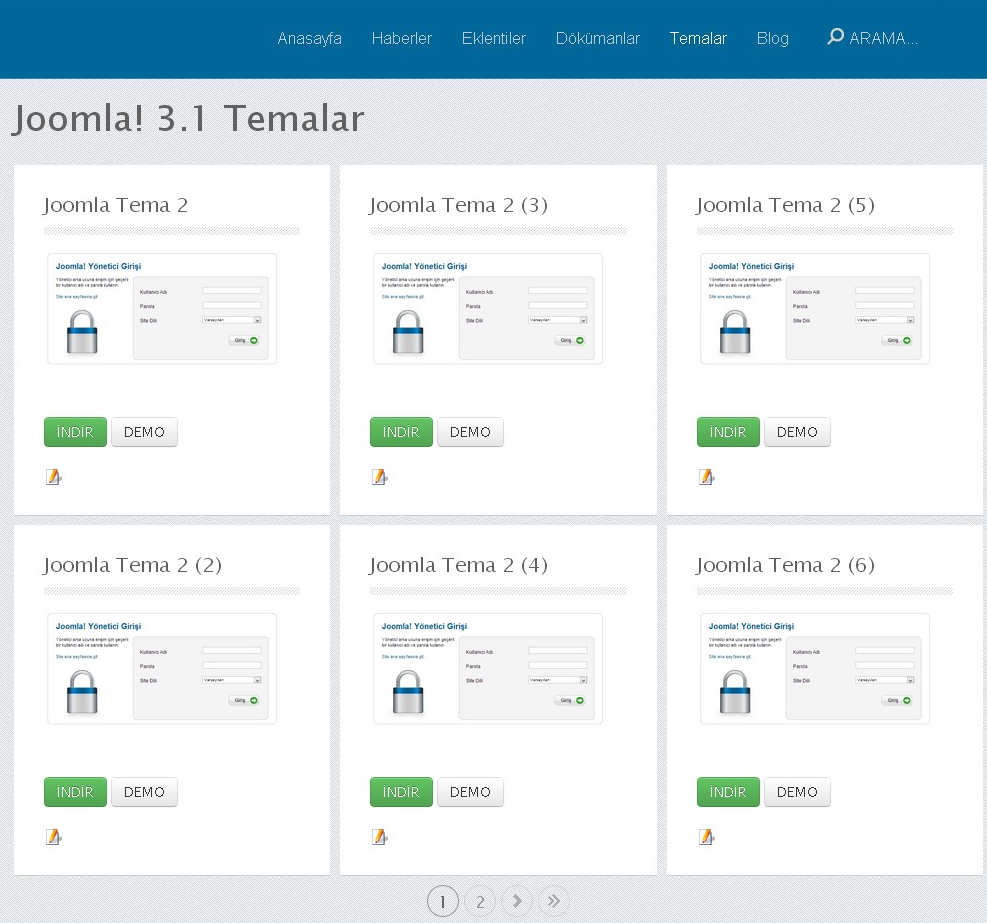Click DEMO for Joomla Tema 2 (6)
Screen dimensions: 987x923
[x=797, y=792]
